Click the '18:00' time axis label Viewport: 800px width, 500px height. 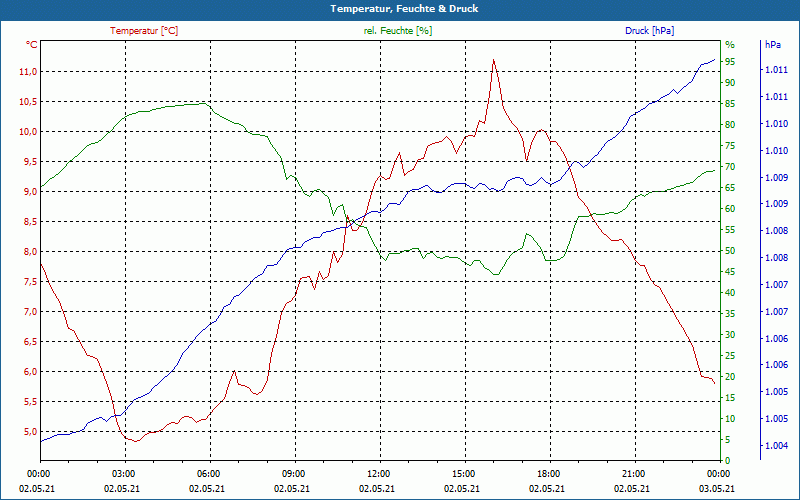[547, 474]
